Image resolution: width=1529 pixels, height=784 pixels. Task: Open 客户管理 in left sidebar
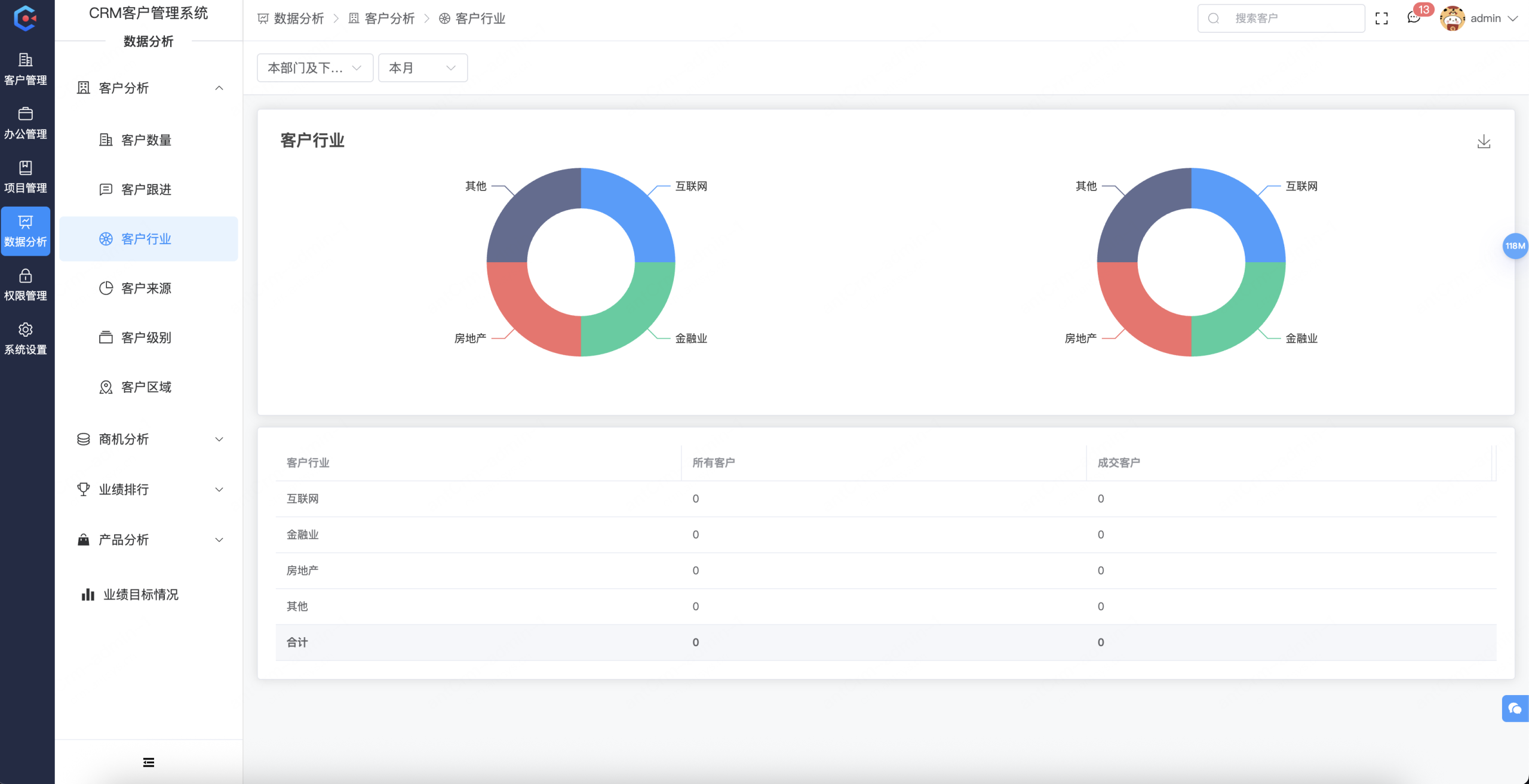pyautogui.click(x=25, y=69)
